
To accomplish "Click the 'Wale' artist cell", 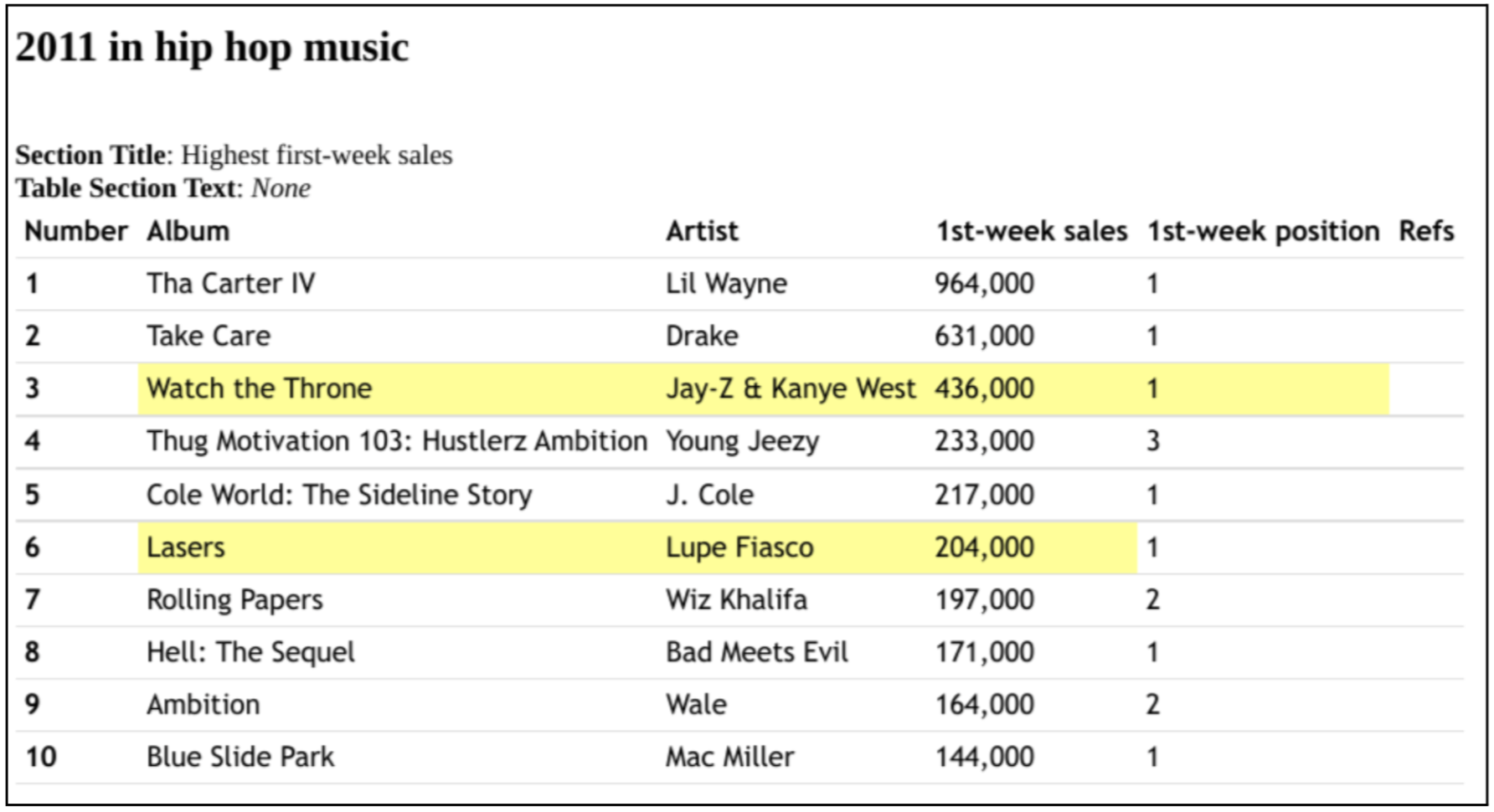I will click(x=696, y=705).
